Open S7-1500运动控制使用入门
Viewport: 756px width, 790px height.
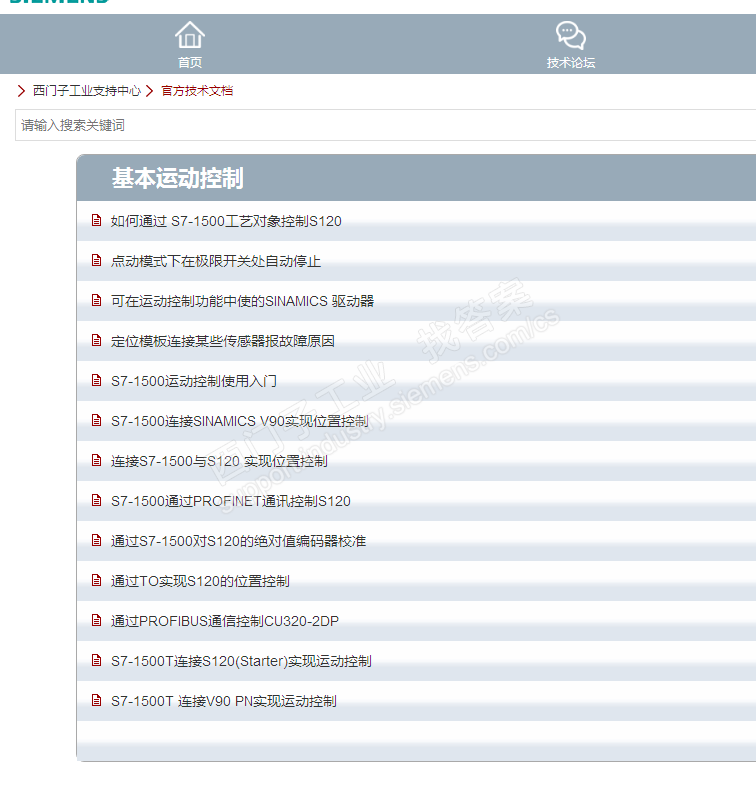194,381
